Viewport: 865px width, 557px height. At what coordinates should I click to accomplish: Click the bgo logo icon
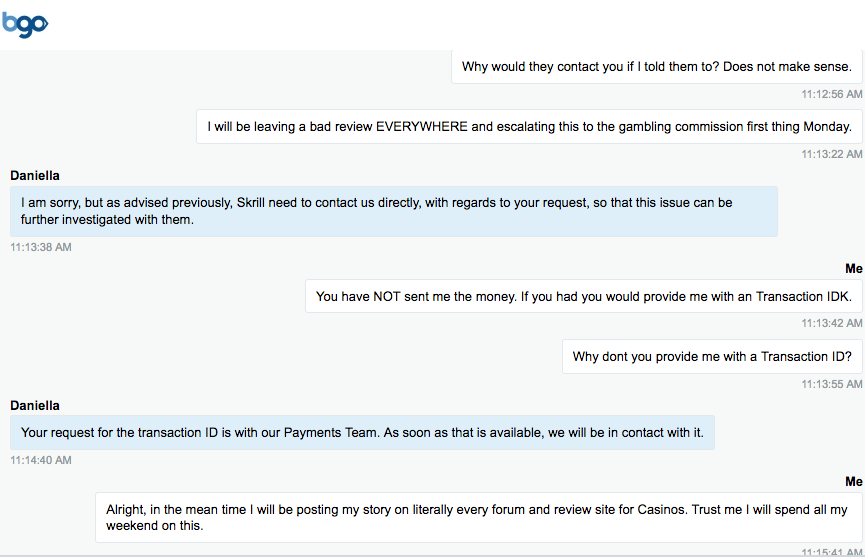[25, 24]
